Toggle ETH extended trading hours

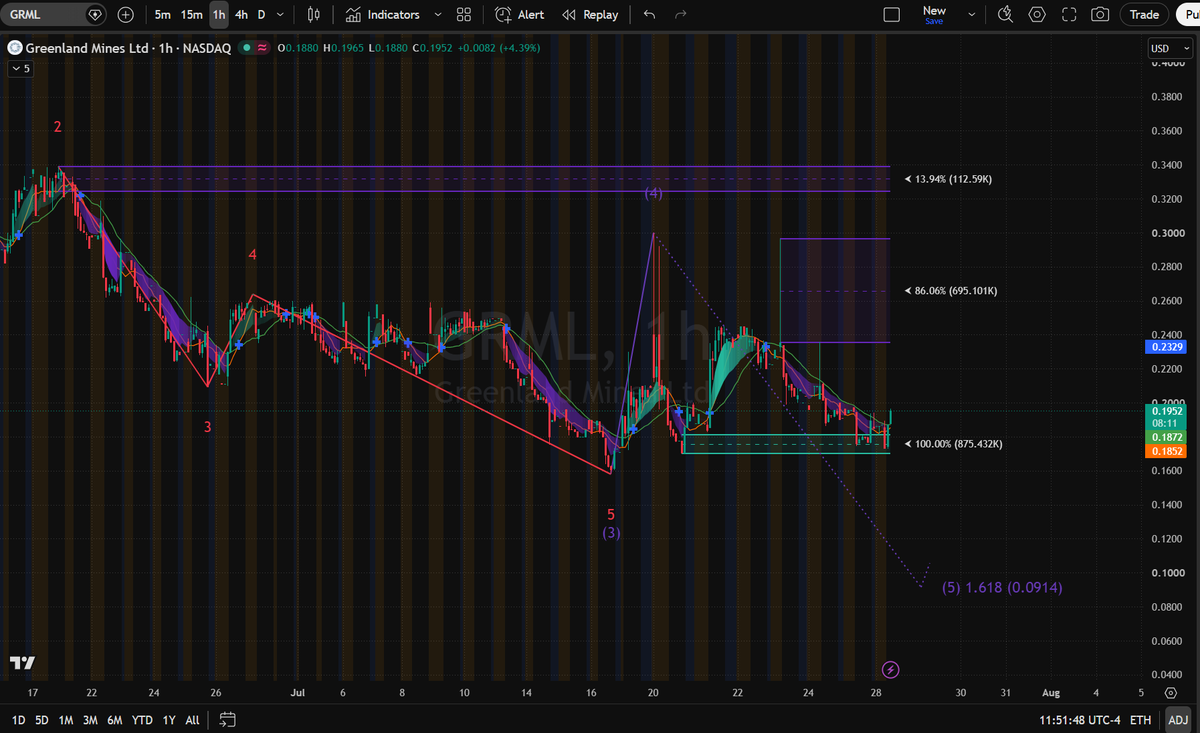tap(1140, 719)
